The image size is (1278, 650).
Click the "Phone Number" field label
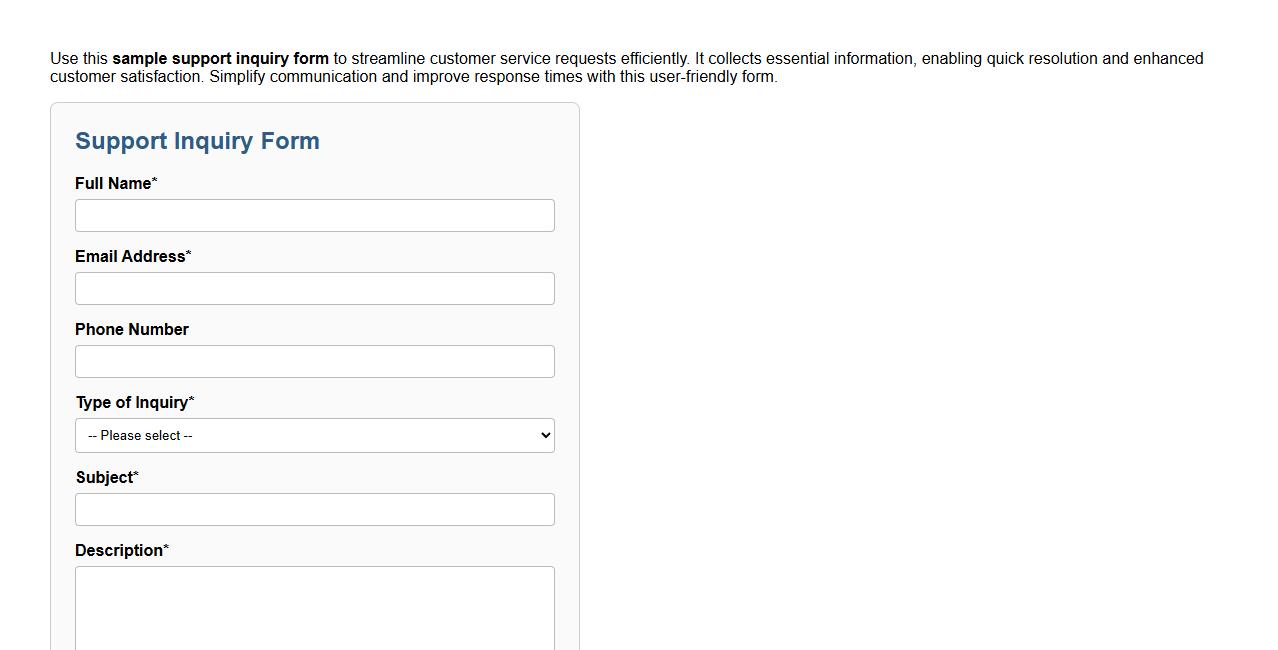click(131, 329)
